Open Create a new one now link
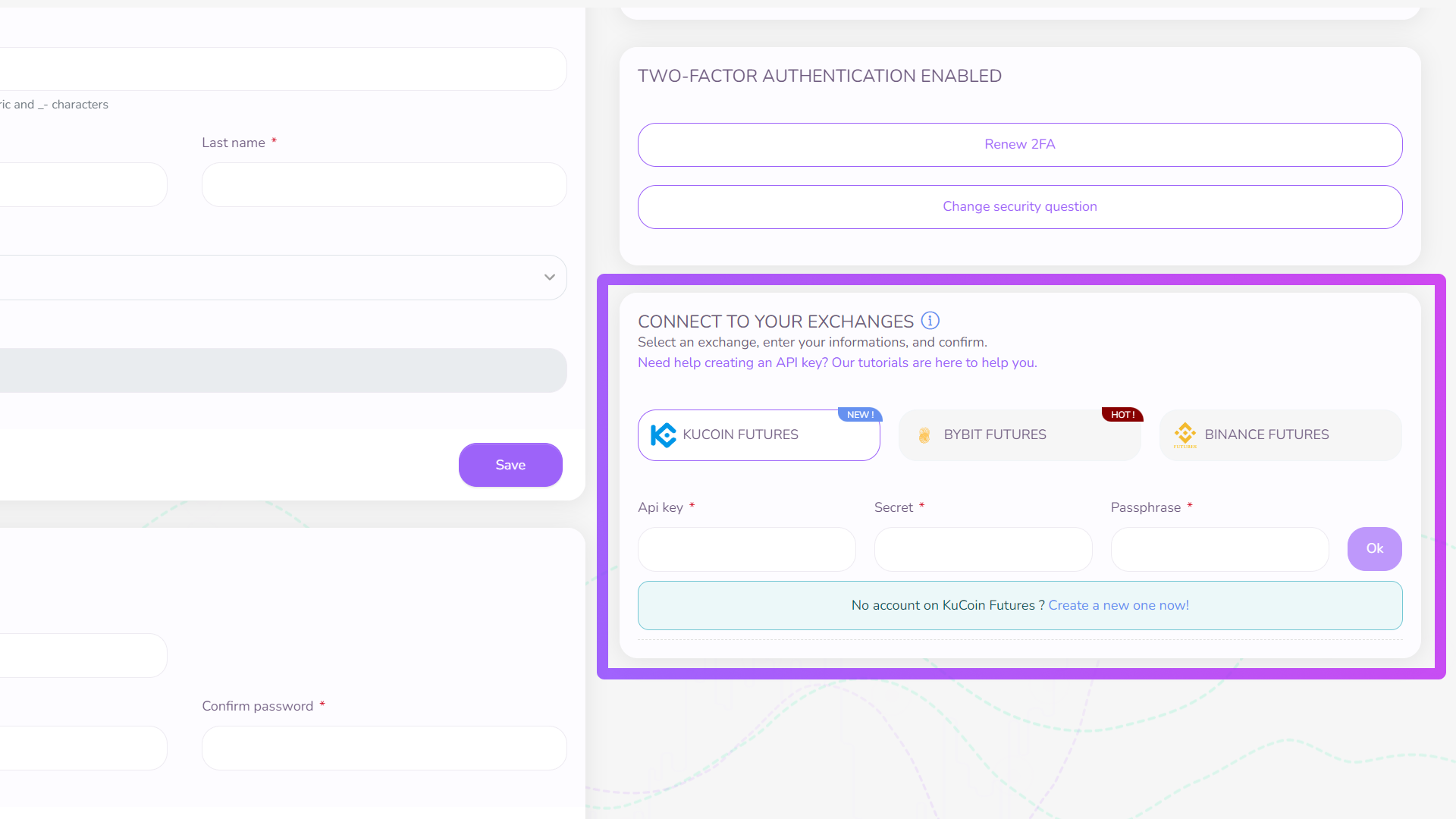This screenshot has height=819, width=1456. 1119,605
